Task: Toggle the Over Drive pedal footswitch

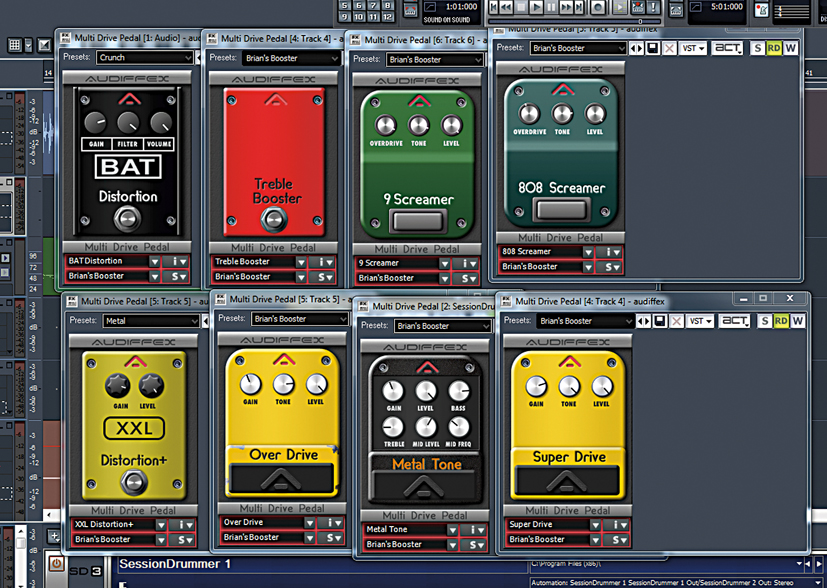Action: [x=282, y=479]
